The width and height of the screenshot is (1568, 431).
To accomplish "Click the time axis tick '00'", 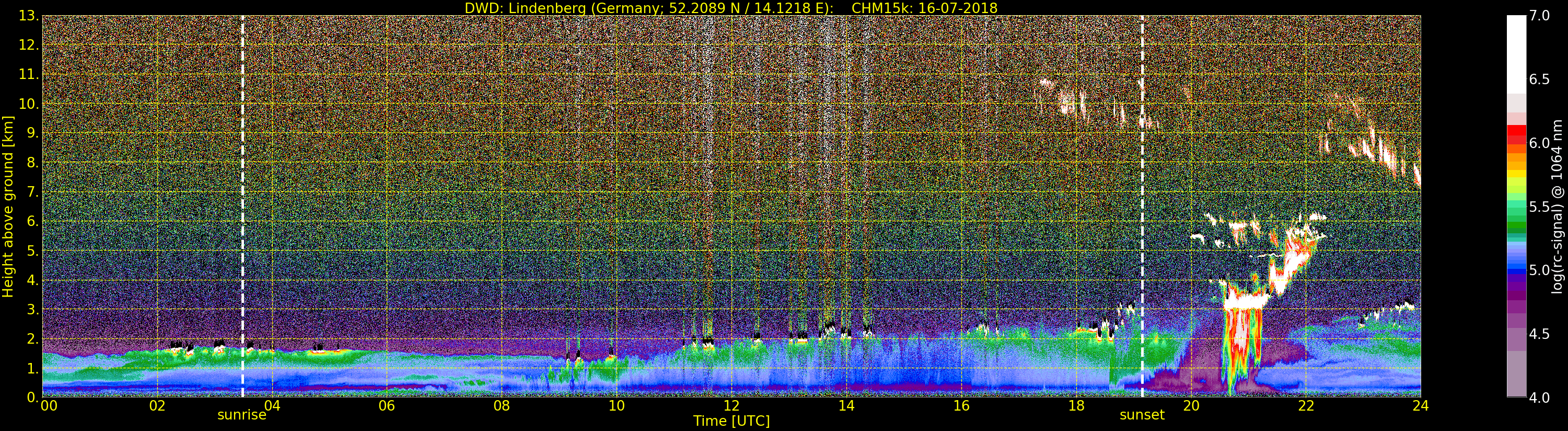I will pyautogui.click(x=49, y=406).
